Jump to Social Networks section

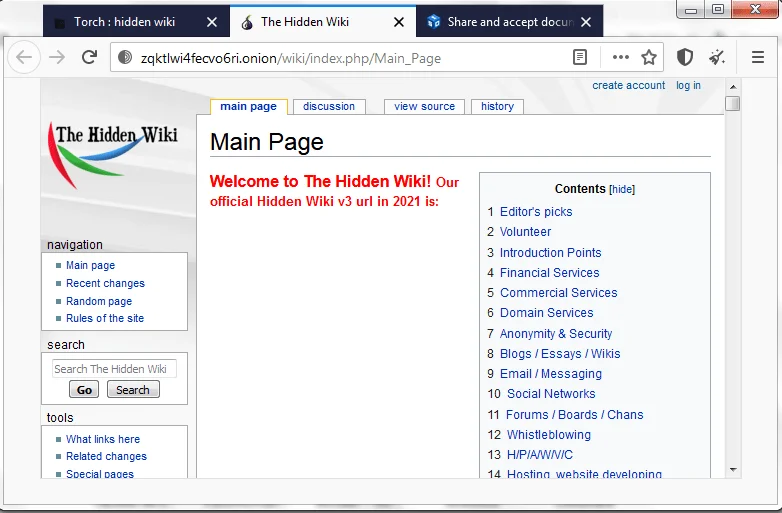click(551, 393)
